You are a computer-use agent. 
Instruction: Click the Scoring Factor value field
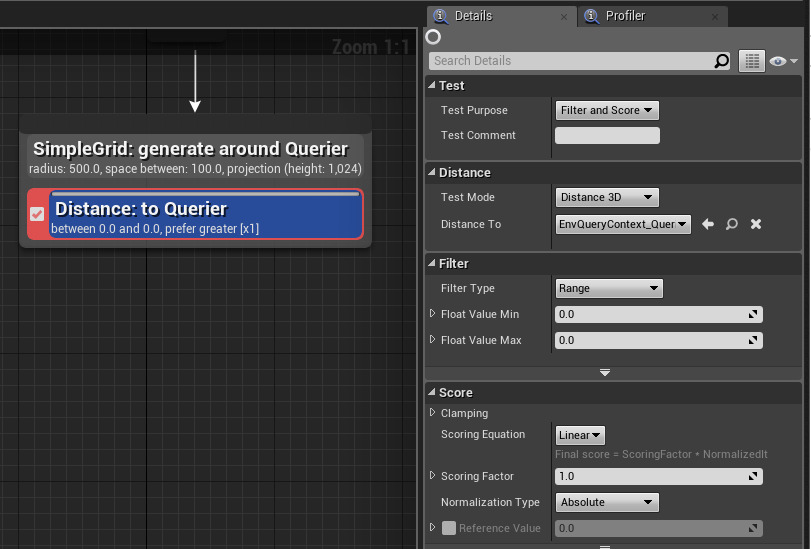(658, 476)
